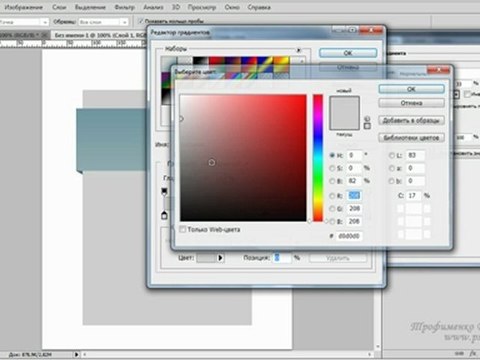Toggle the checkbox in background layer style dialog

(468, 94)
